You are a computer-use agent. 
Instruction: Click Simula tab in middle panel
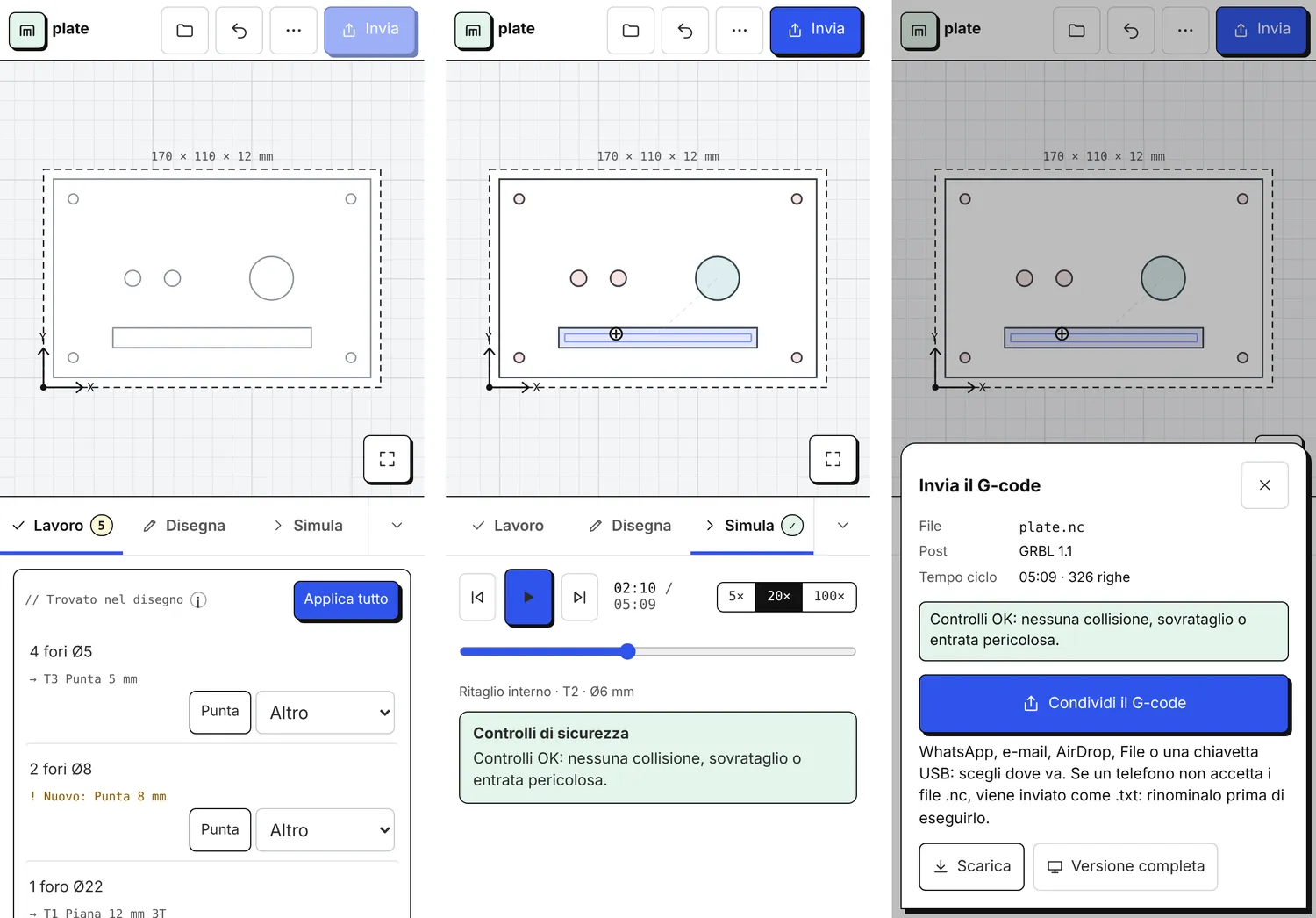[x=753, y=526]
